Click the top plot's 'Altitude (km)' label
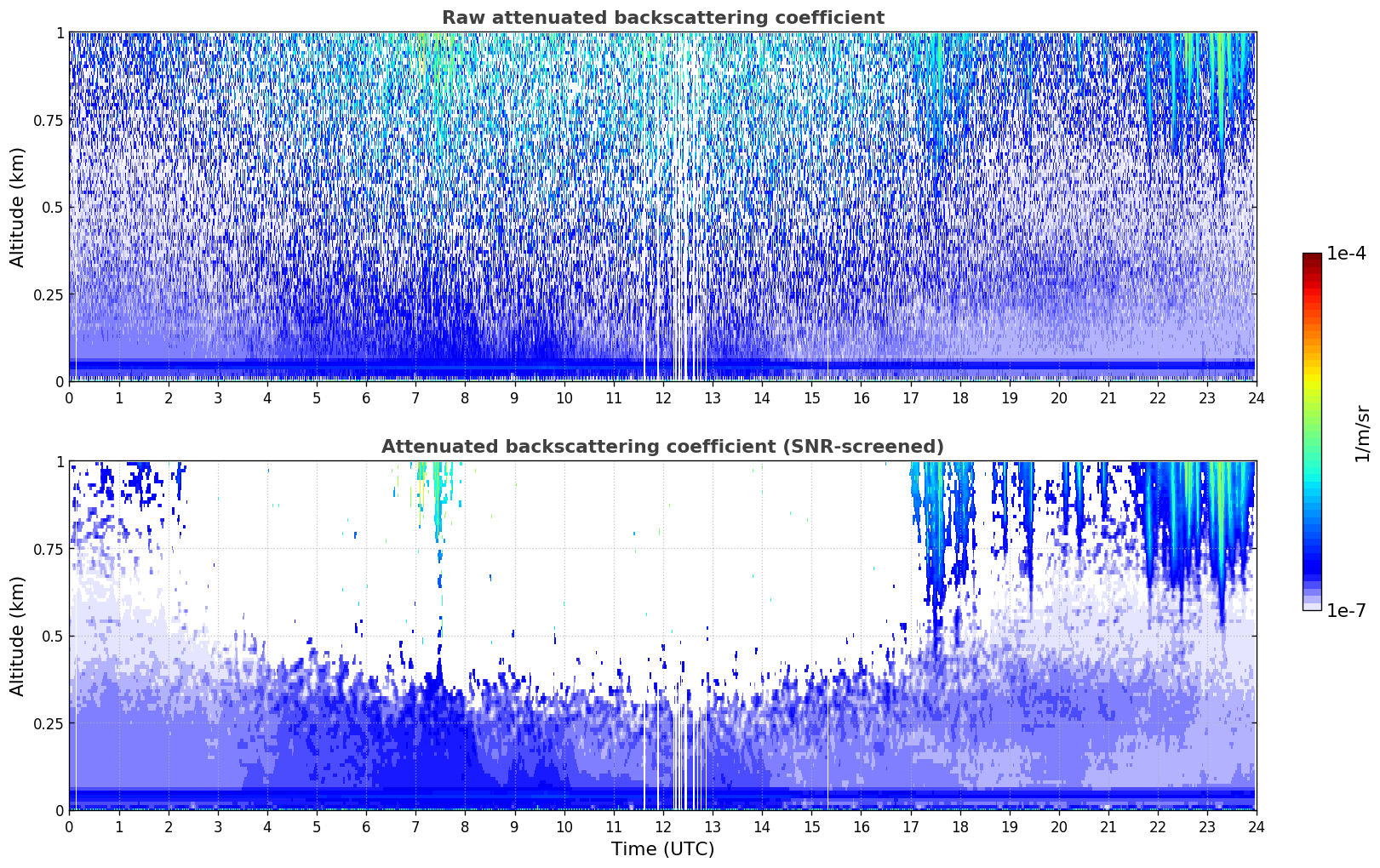The image size is (1380, 868). pos(18,207)
